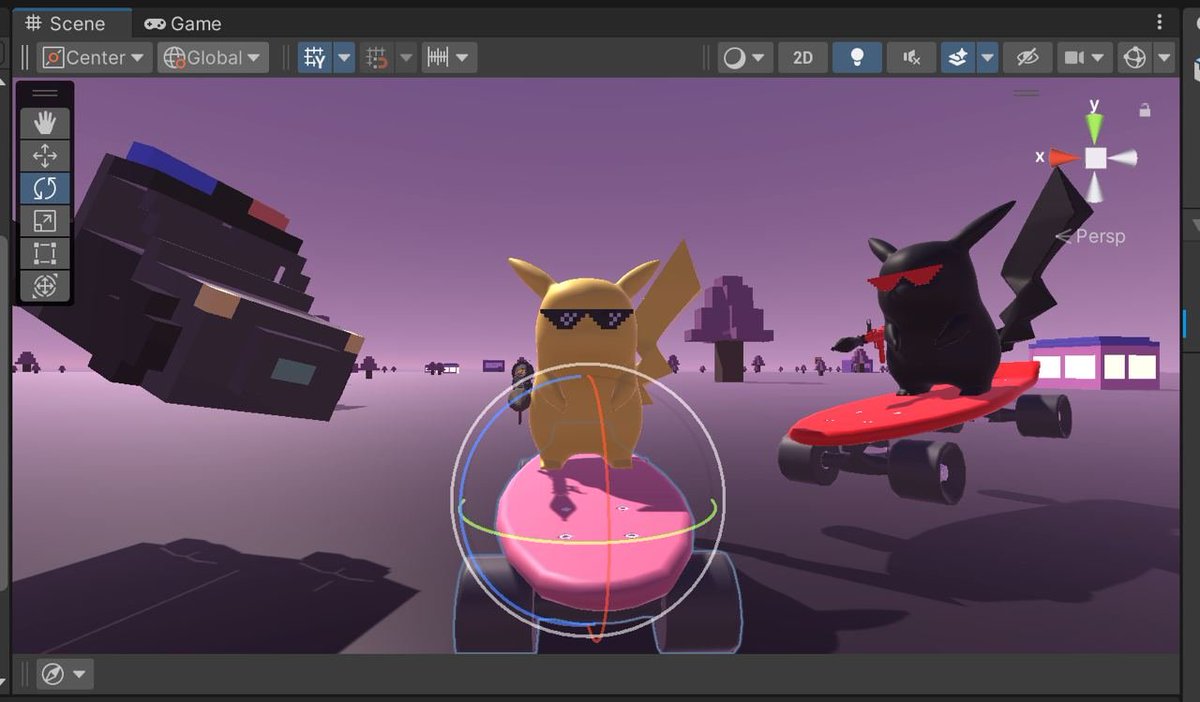
Task: Select the Move tool
Action: pyautogui.click(x=45, y=156)
